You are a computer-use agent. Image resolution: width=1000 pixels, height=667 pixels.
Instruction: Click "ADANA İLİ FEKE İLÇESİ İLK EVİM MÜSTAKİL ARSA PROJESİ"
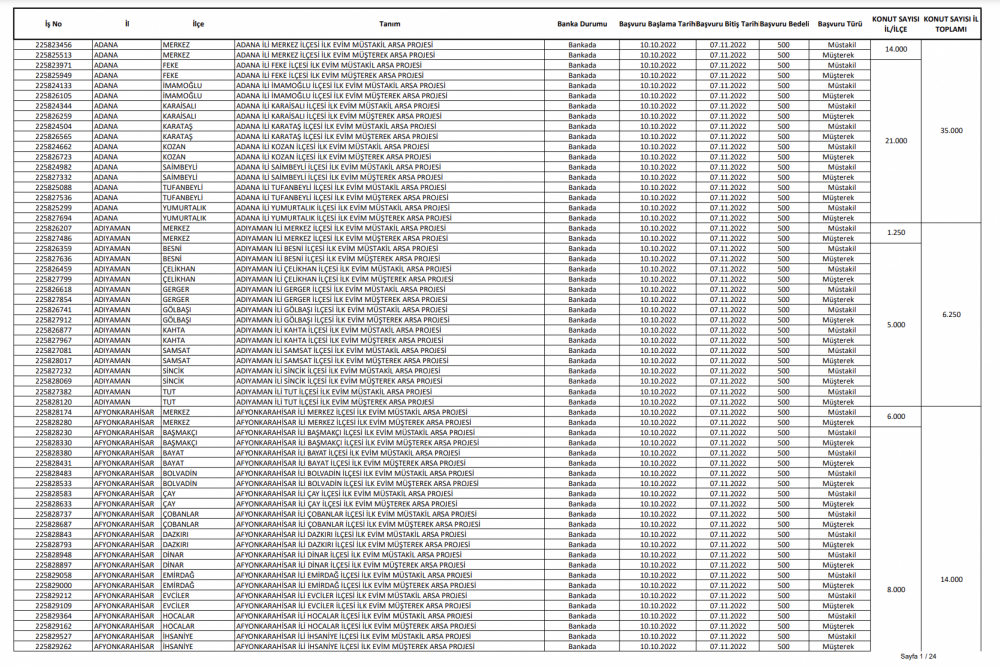pos(328,66)
